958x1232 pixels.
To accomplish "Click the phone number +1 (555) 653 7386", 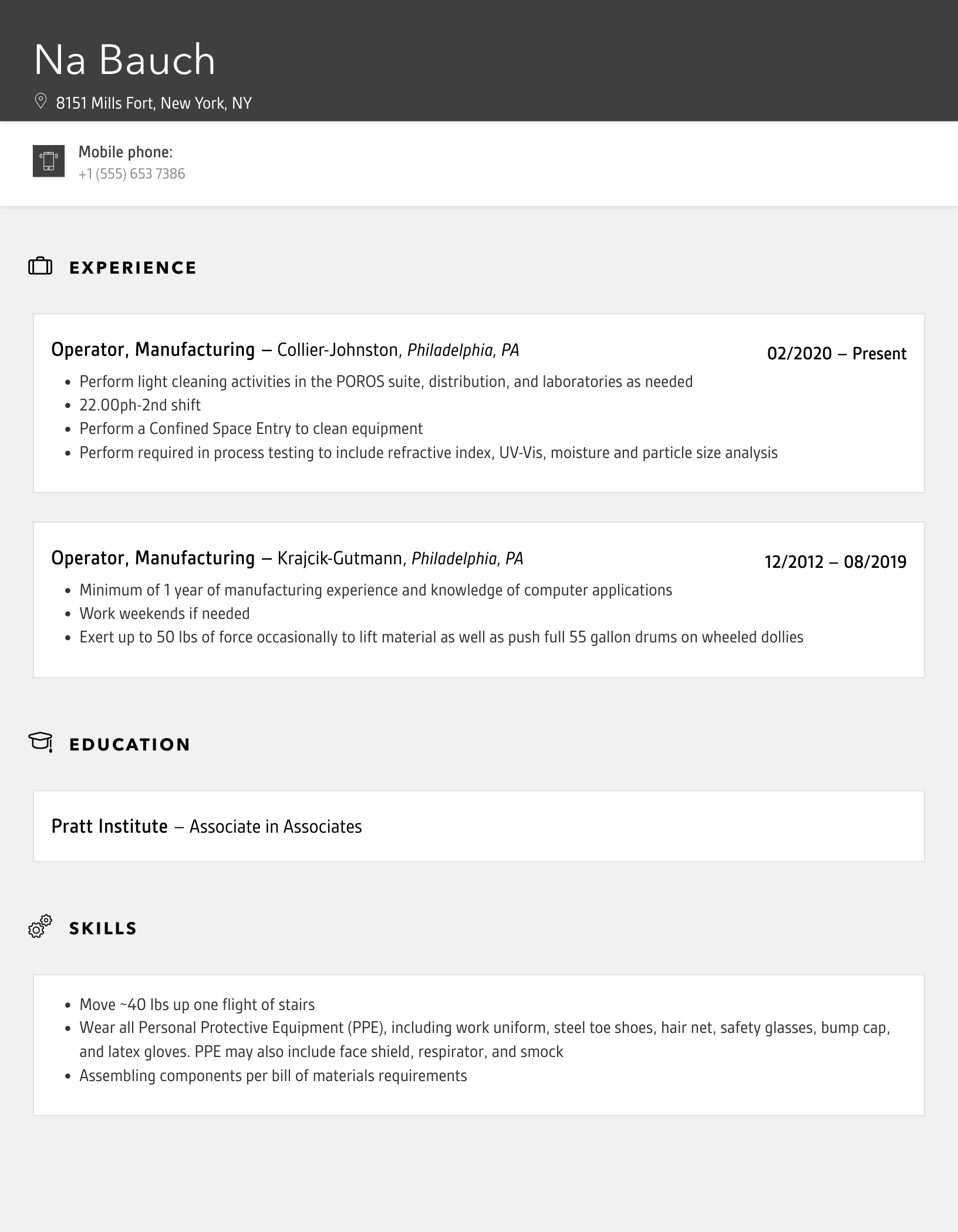I will click(131, 174).
